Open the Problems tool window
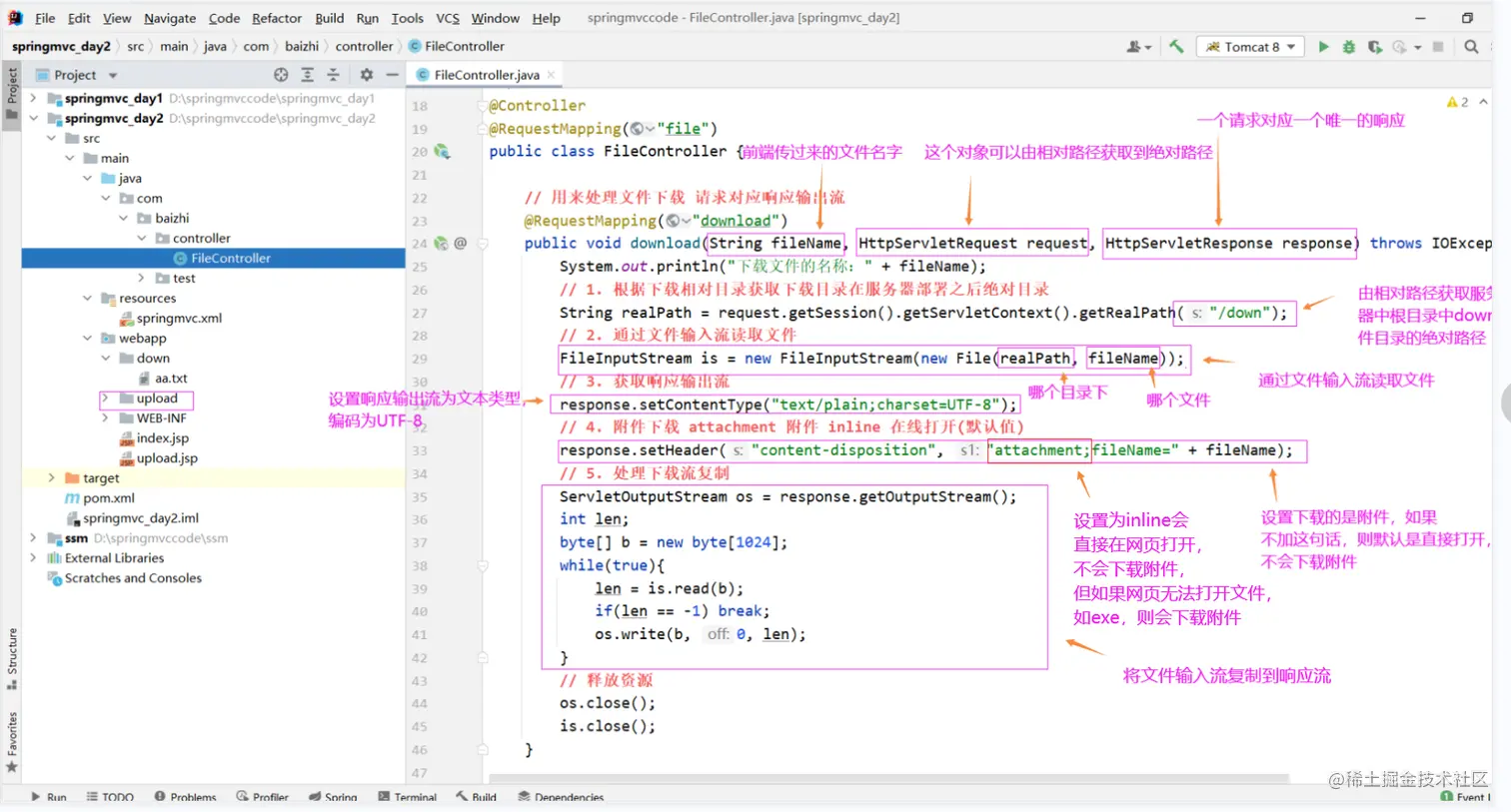Viewport: 1511px width, 812px height. tap(185, 797)
